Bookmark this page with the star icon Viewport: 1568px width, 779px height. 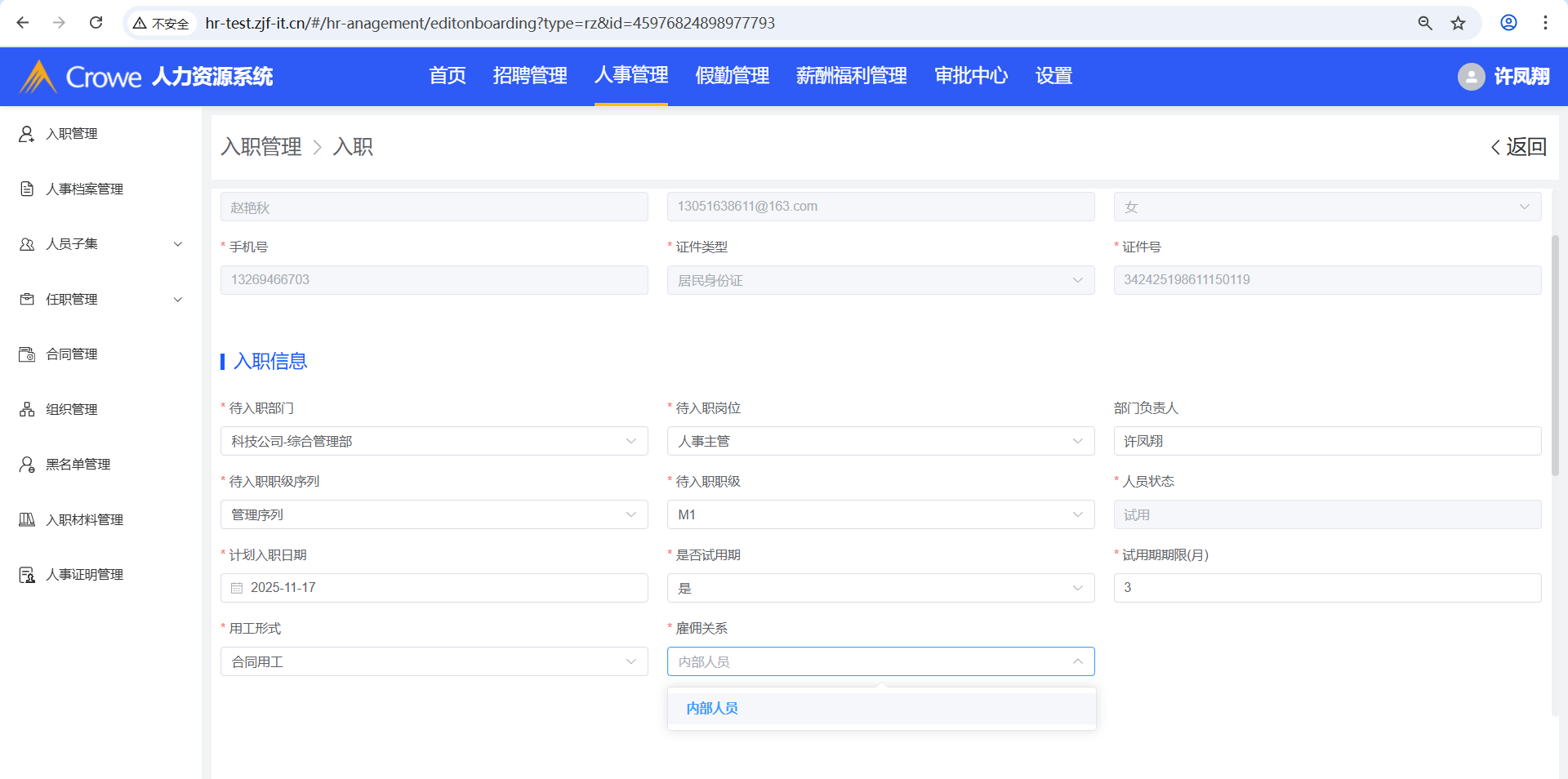coord(1458,23)
